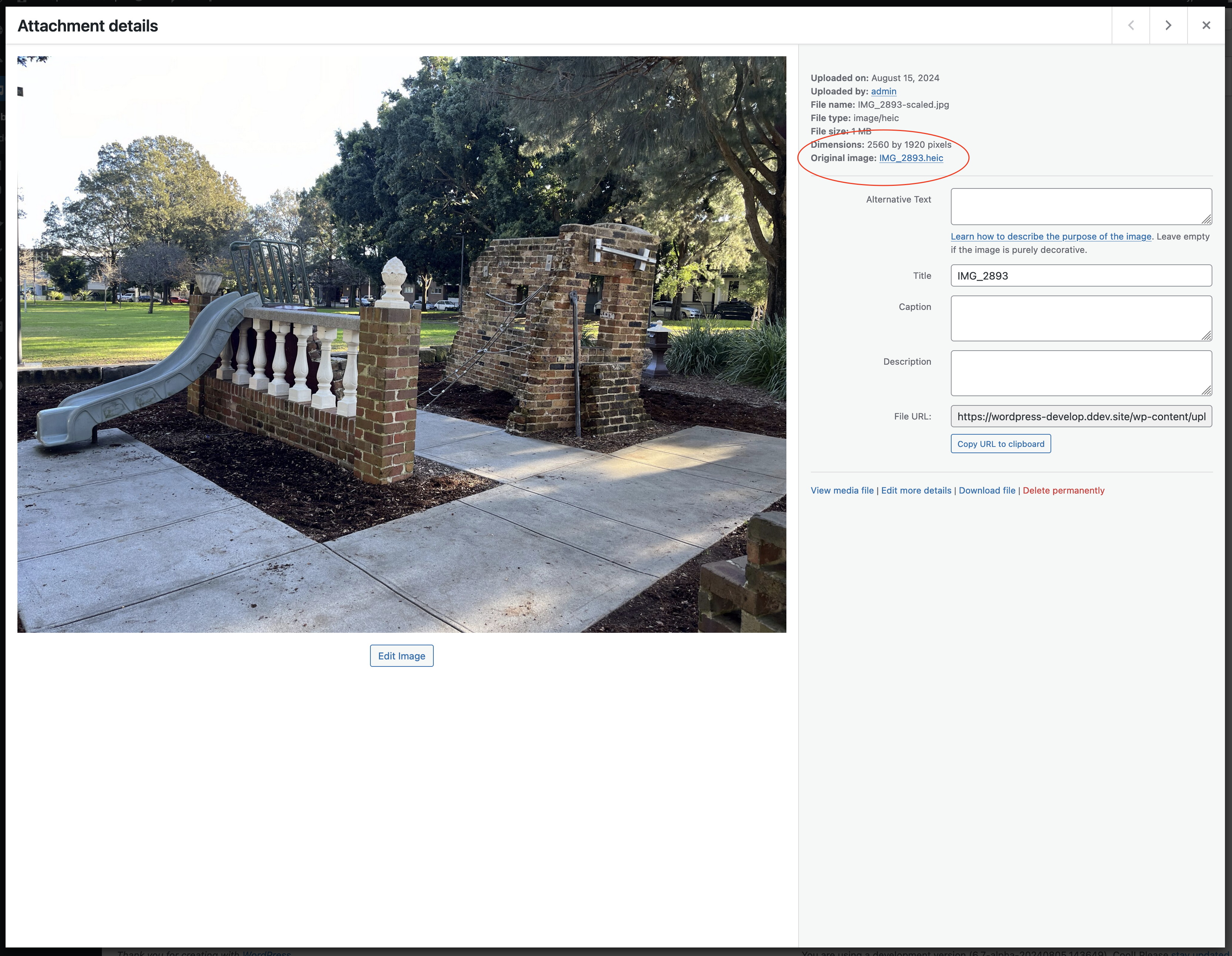Image resolution: width=1232 pixels, height=956 pixels.
Task: Close the Attachment details modal
Action: pyautogui.click(x=1206, y=25)
